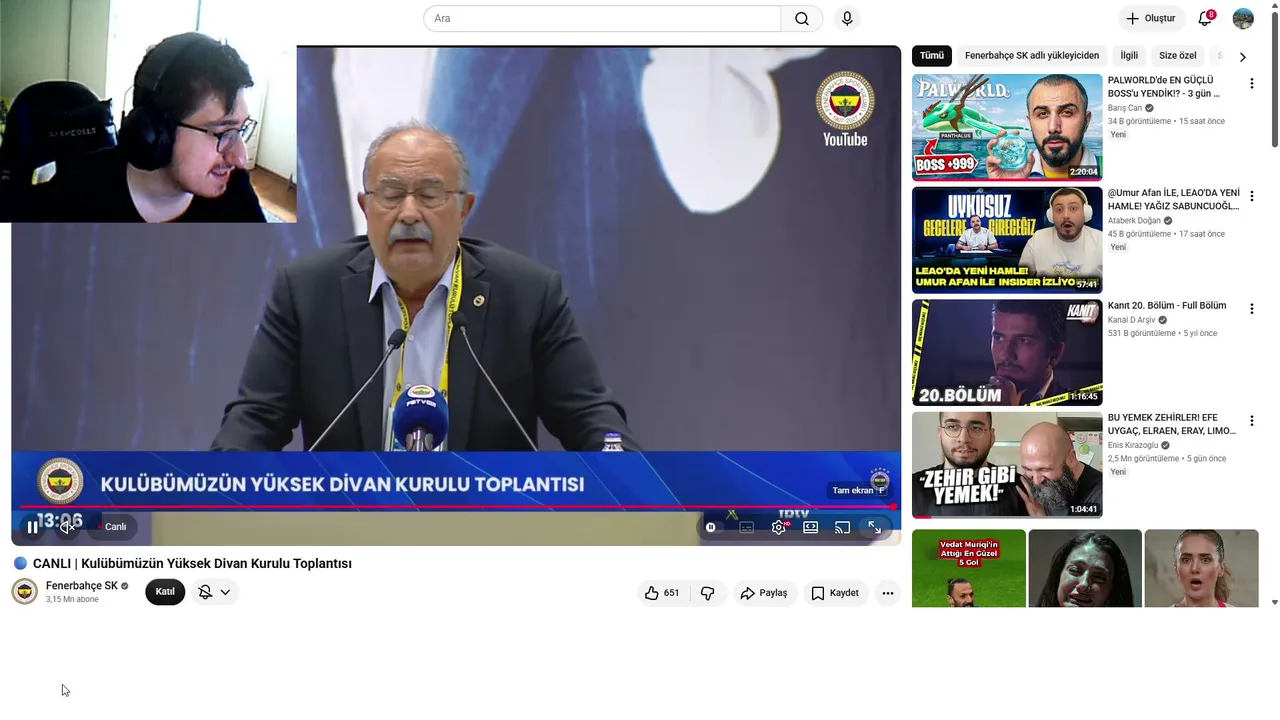This screenshot has height=720, width=1280.
Task: Open the account avatar menu
Action: 1243,19
